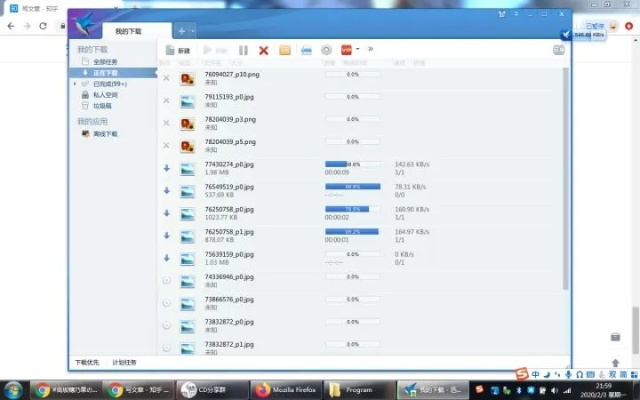
Task: Expand the 已完成 tree node arrow
Action: 74,84
